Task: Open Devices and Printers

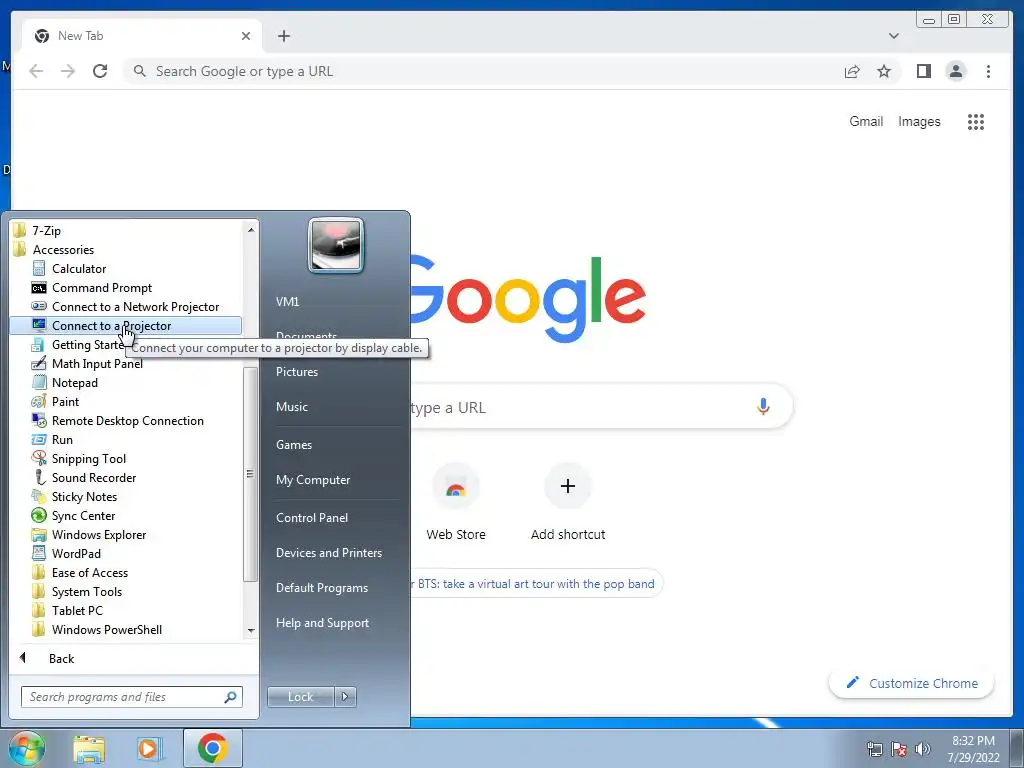Action: pyautogui.click(x=328, y=553)
